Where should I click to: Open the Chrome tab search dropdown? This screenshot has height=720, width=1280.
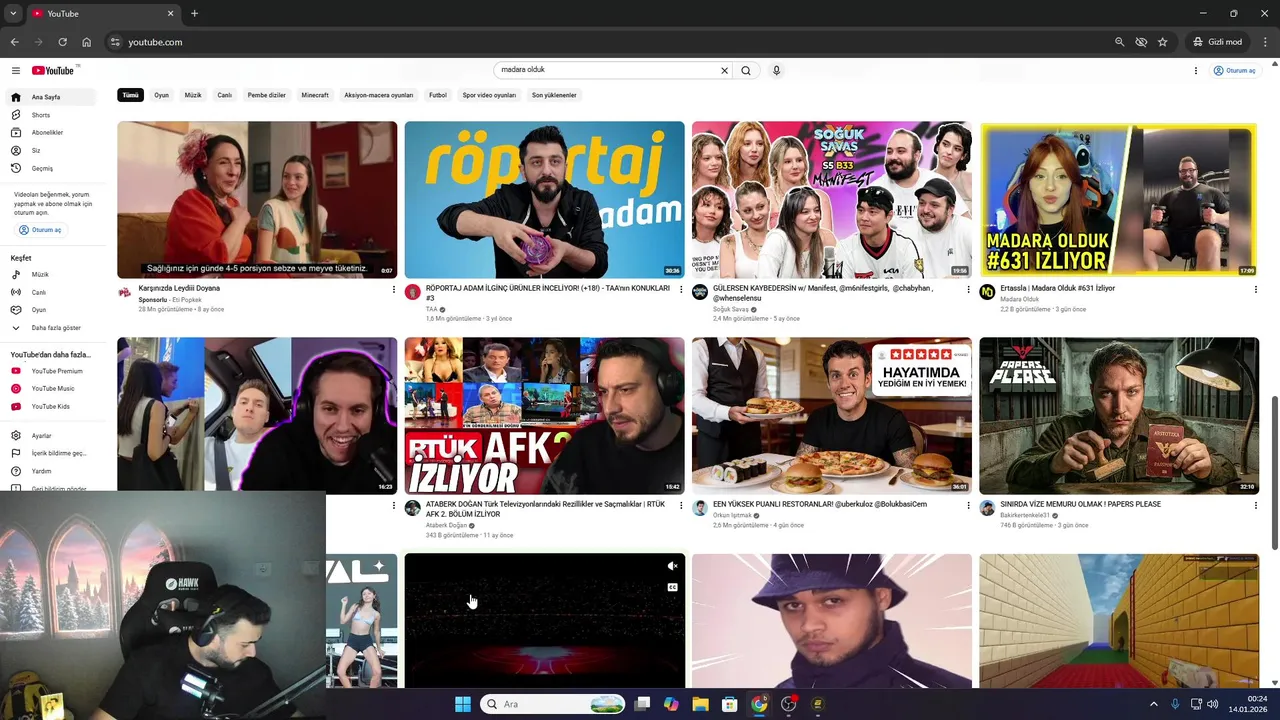(x=13, y=13)
